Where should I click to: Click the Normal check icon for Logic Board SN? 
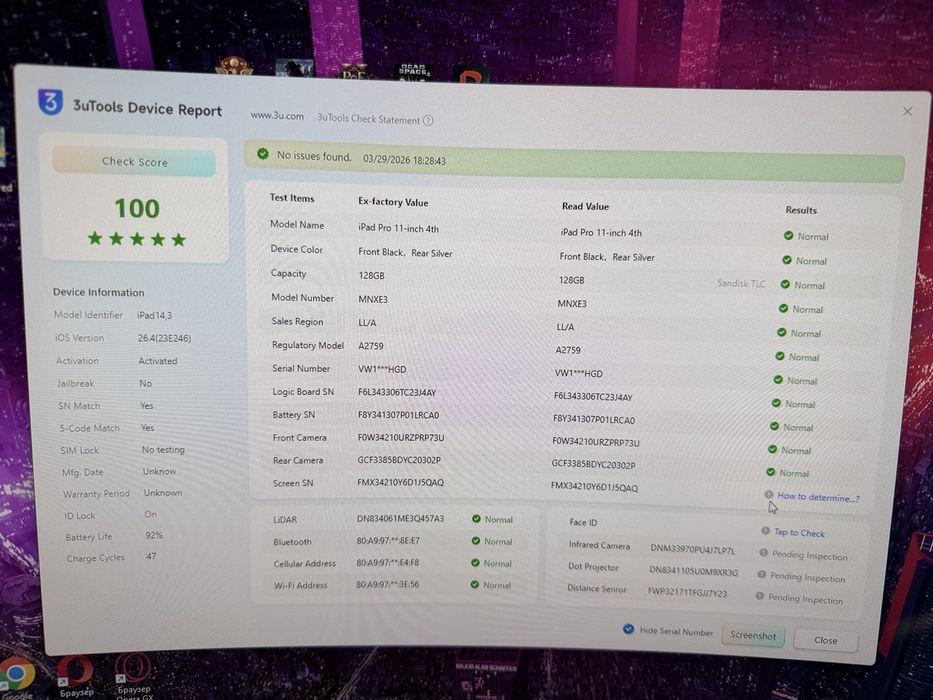pyautogui.click(x=776, y=403)
